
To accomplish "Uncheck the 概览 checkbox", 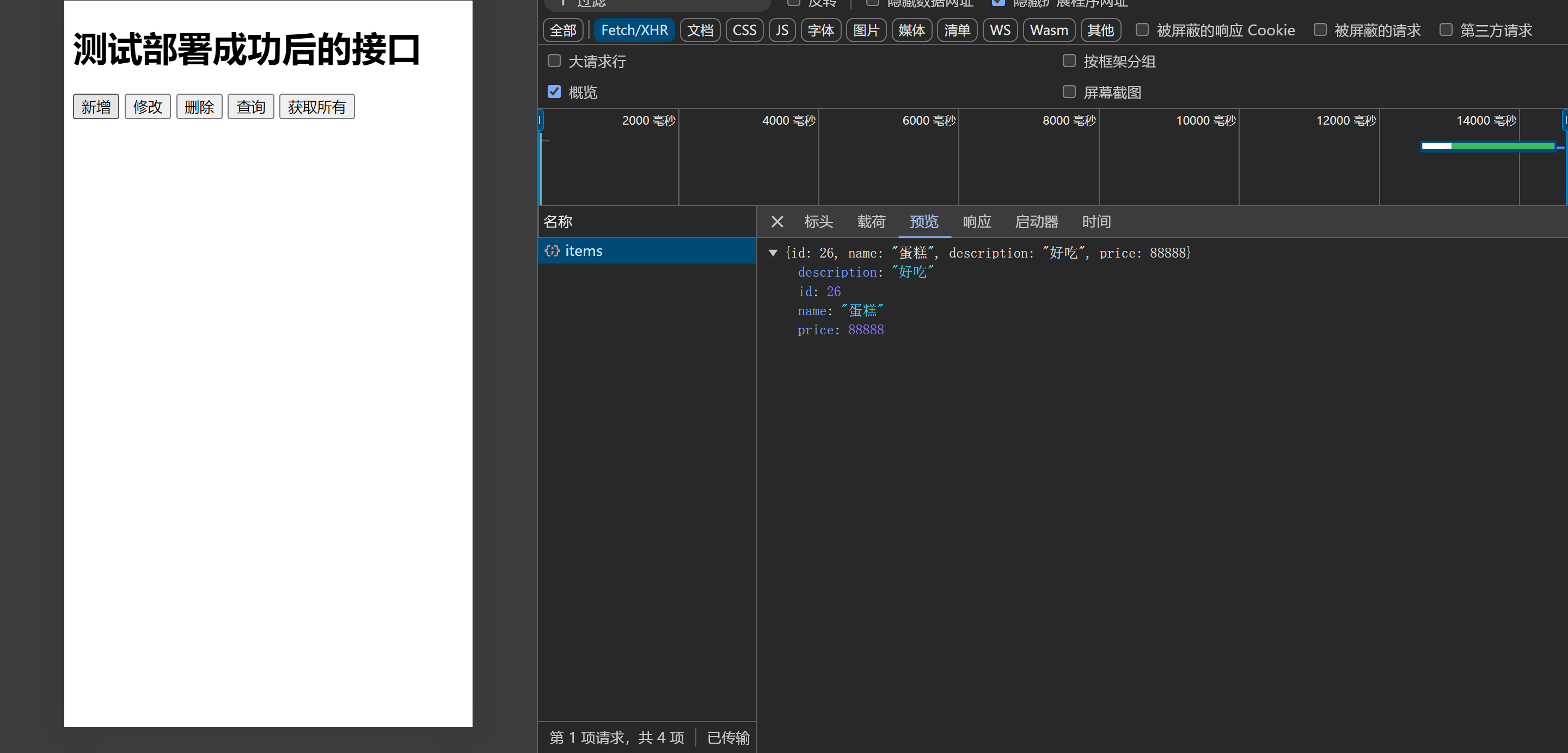I will point(554,92).
